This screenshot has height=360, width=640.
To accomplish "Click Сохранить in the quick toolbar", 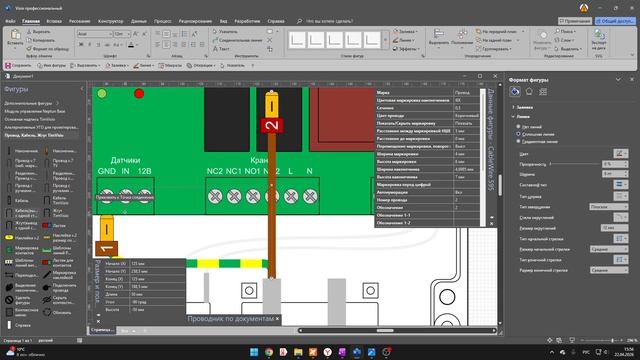I will (18, 65).
